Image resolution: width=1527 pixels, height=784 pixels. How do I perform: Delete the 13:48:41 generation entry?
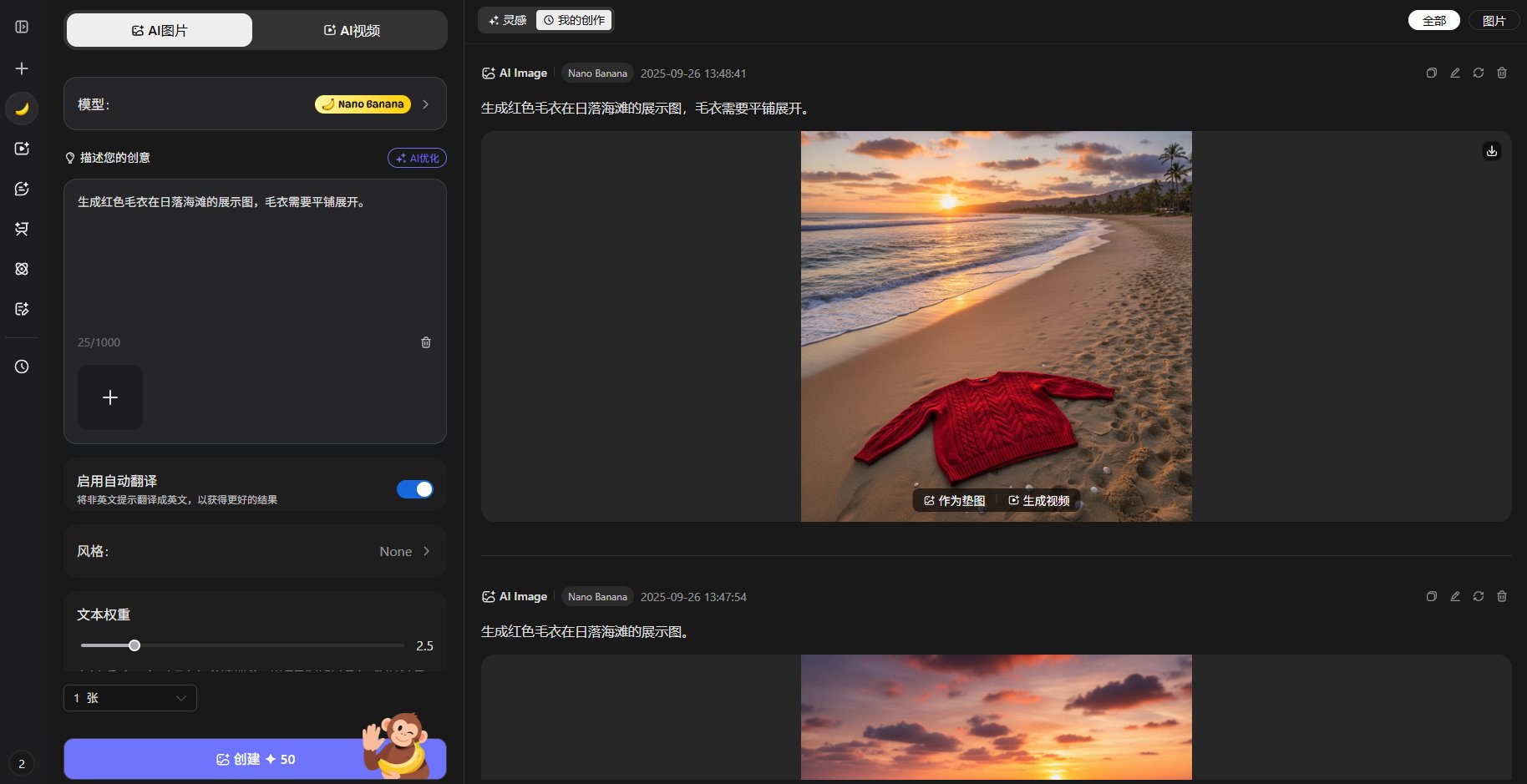pyautogui.click(x=1502, y=73)
